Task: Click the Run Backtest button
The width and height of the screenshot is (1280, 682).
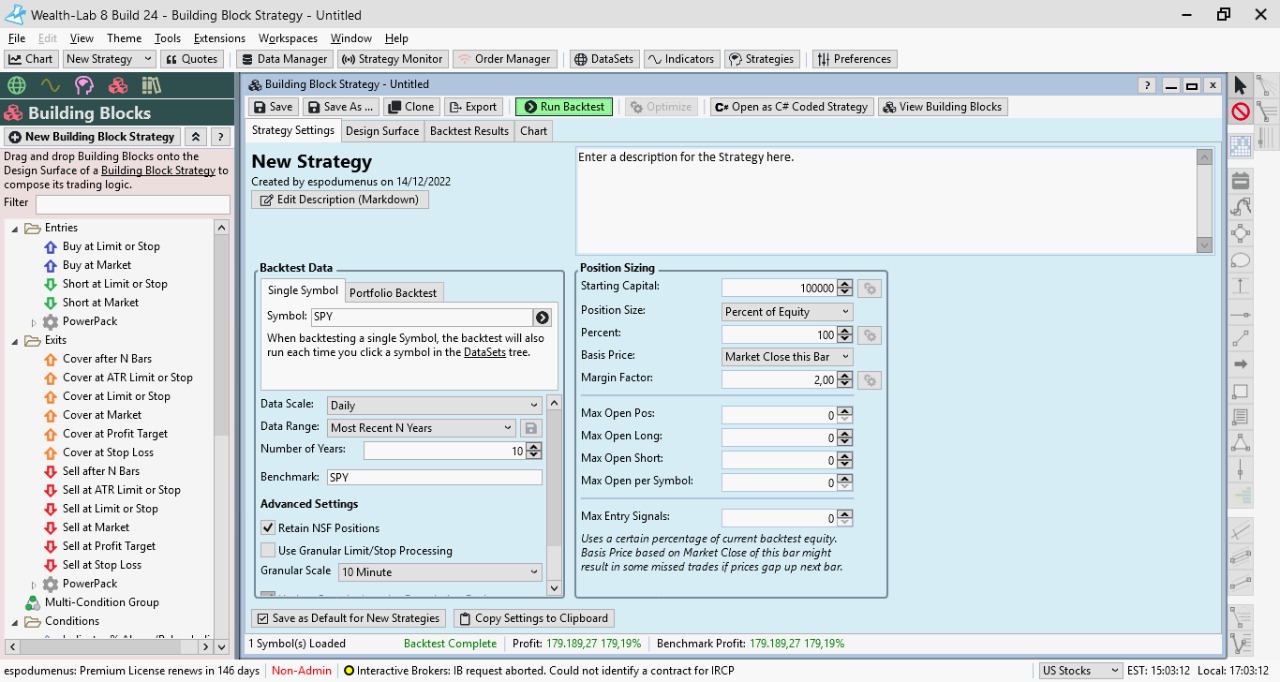Action: tap(564, 107)
